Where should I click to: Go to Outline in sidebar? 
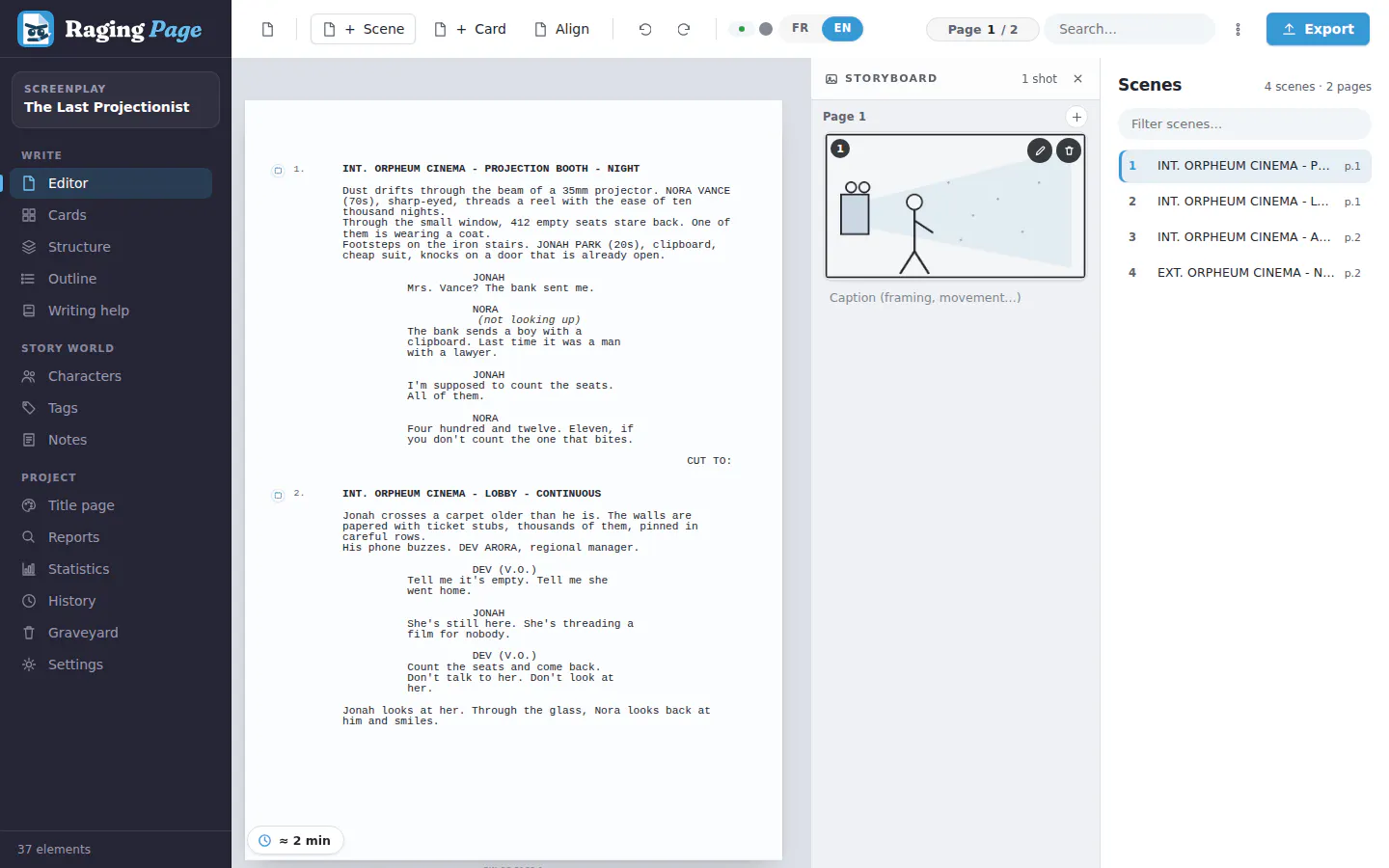click(111, 279)
